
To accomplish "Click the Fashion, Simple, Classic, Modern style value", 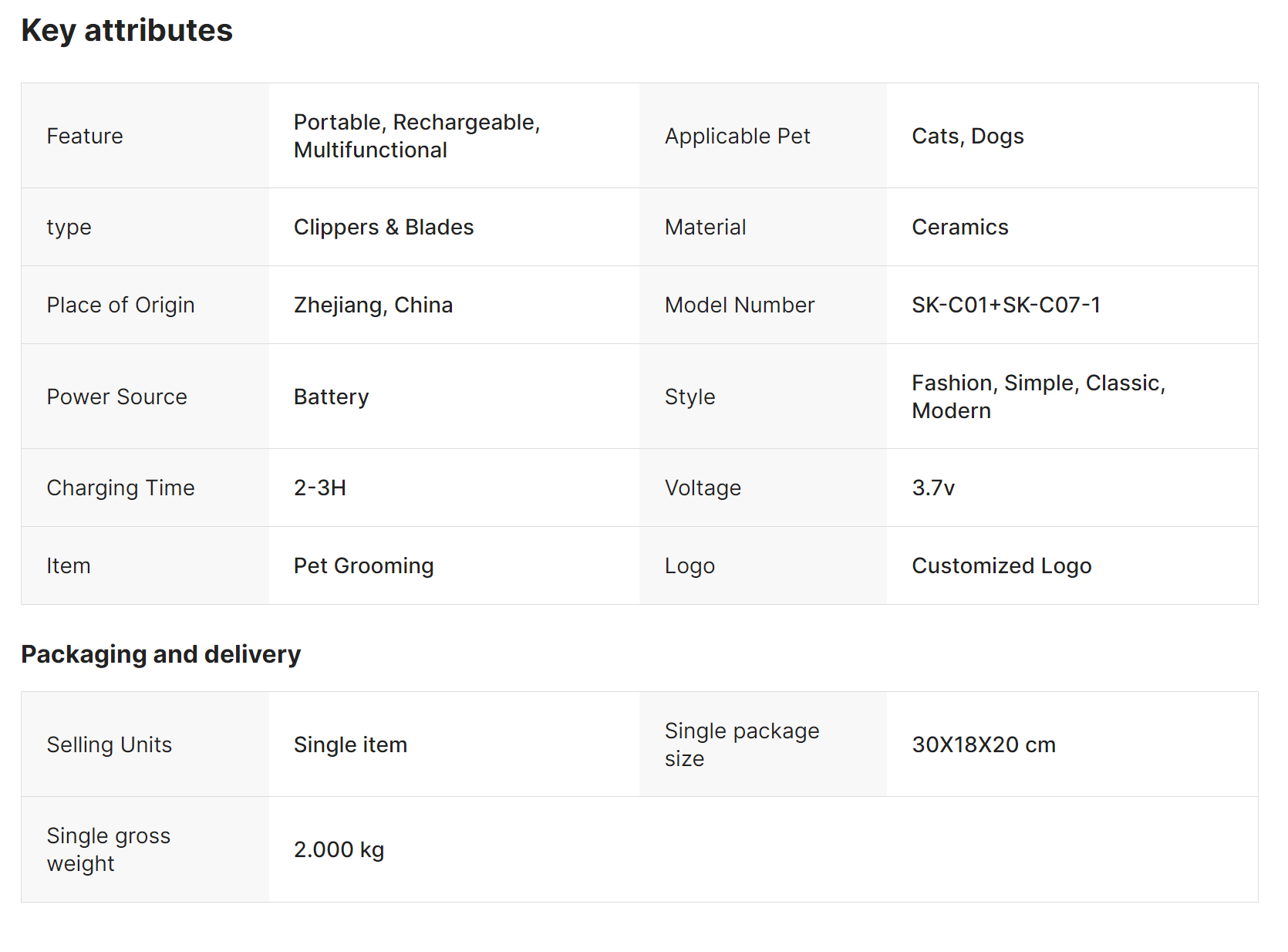I will [x=1037, y=397].
